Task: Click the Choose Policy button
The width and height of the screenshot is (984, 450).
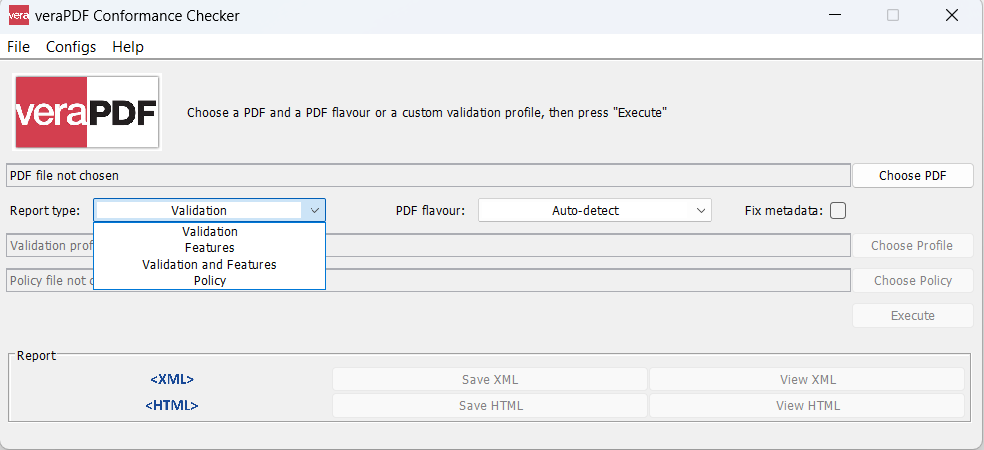Action: pyautogui.click(x=912, y=281)
